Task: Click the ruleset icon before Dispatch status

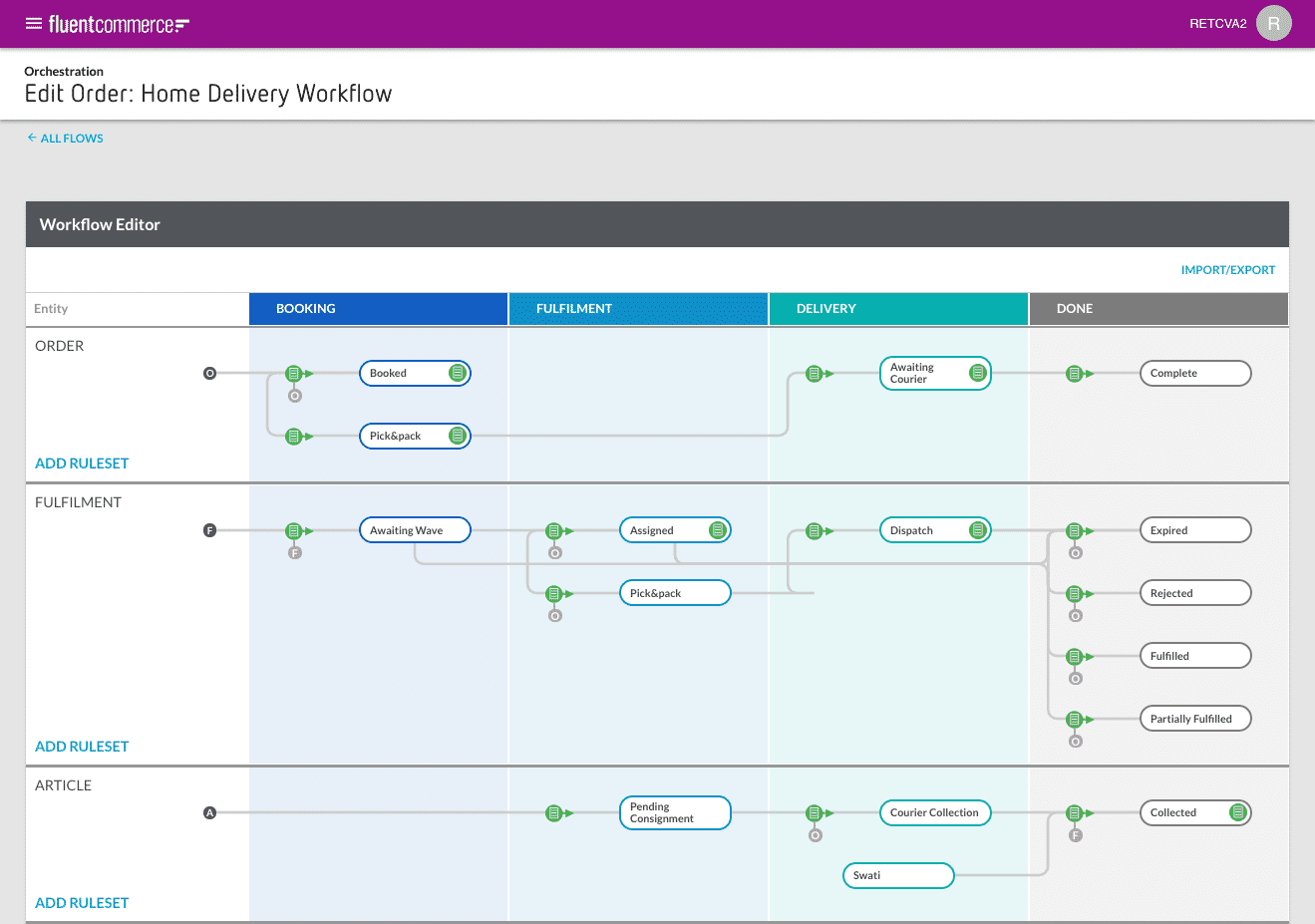Action: [x=815, y=529]
